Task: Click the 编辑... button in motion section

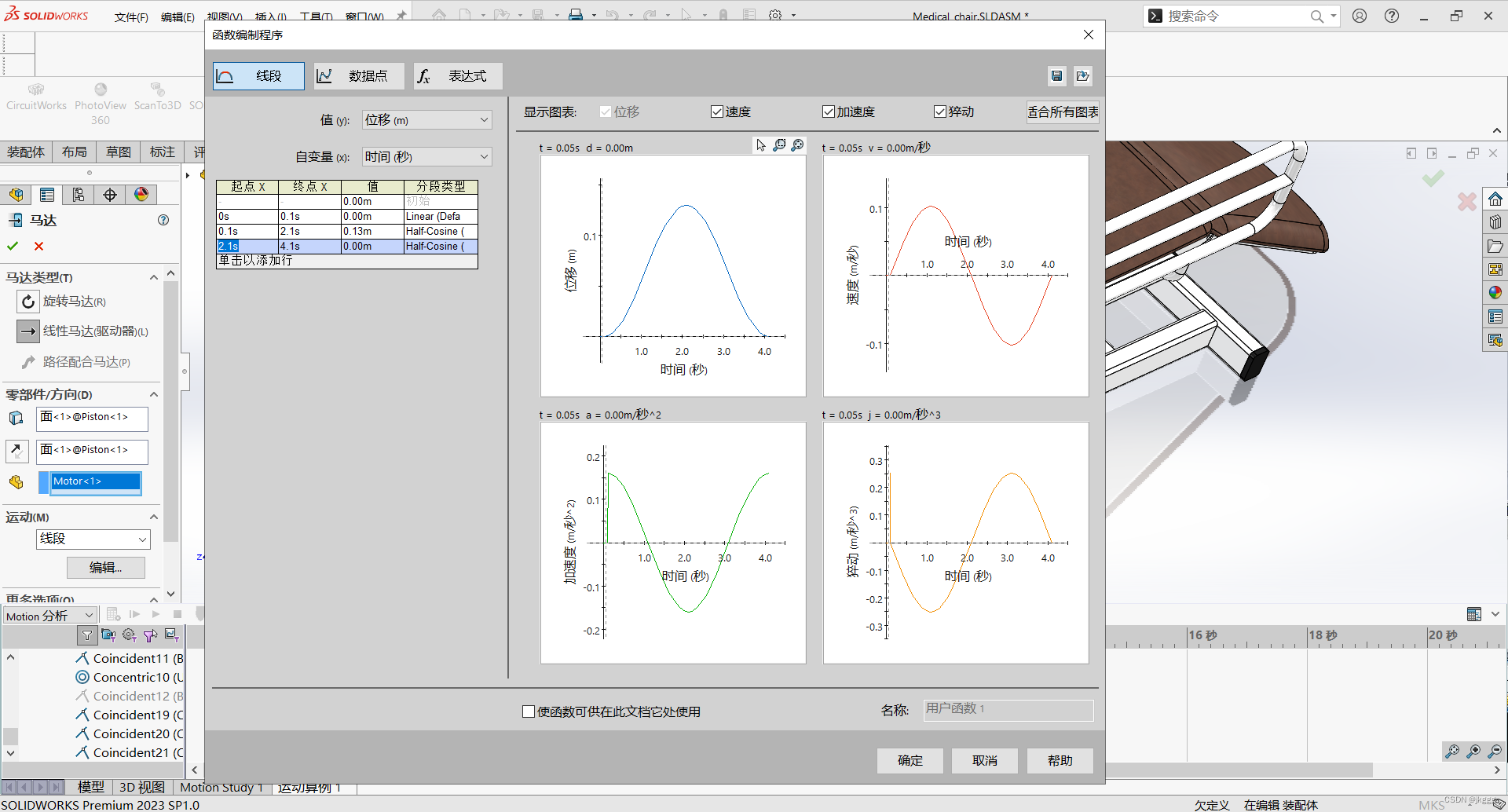Action: point(106,567)
